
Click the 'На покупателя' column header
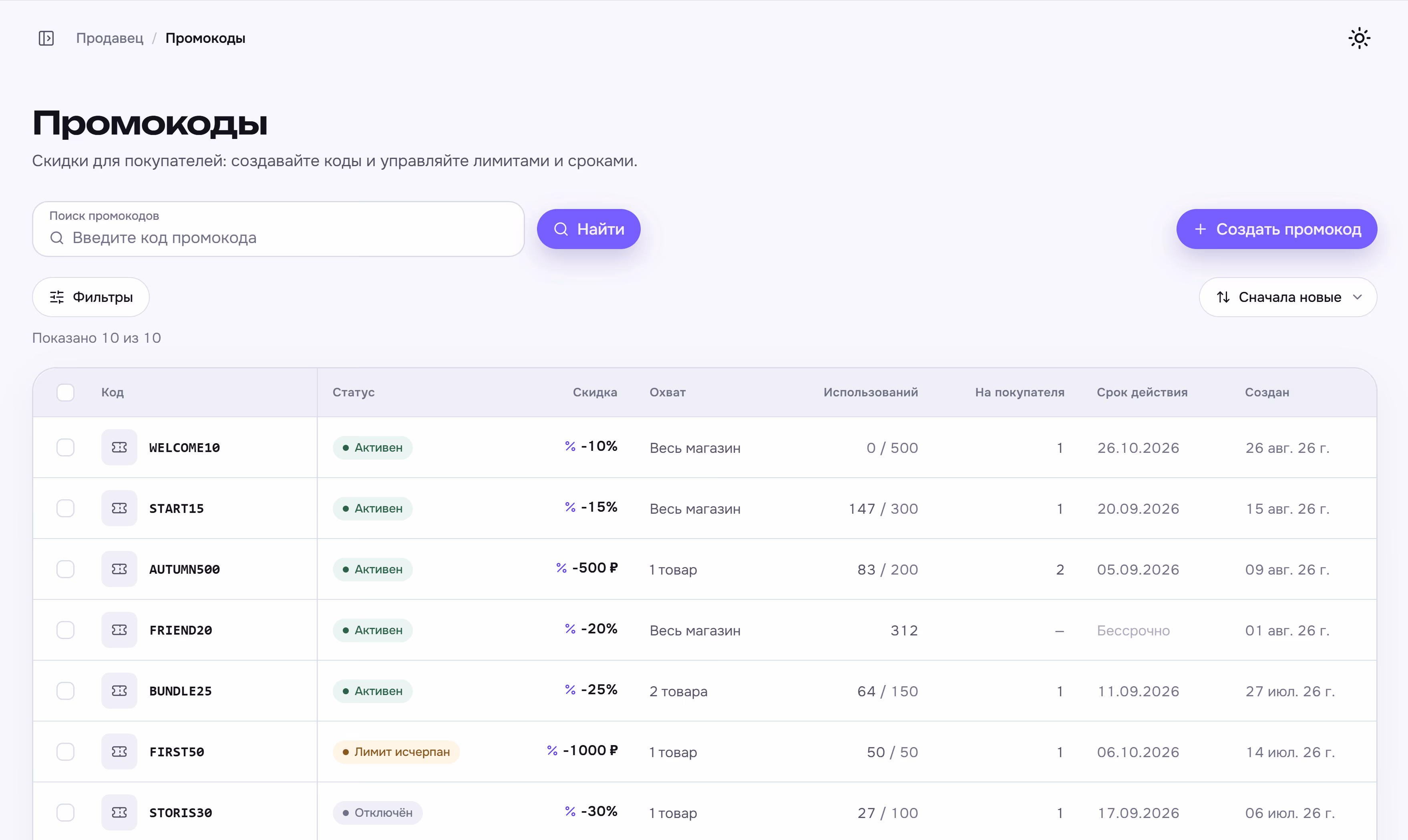pos(1019,392)
